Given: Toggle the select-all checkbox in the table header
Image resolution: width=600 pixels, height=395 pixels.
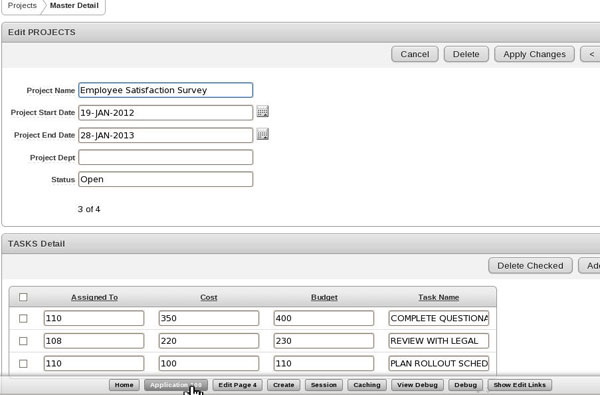Looking at the screenshot, I should pos(23,297).
